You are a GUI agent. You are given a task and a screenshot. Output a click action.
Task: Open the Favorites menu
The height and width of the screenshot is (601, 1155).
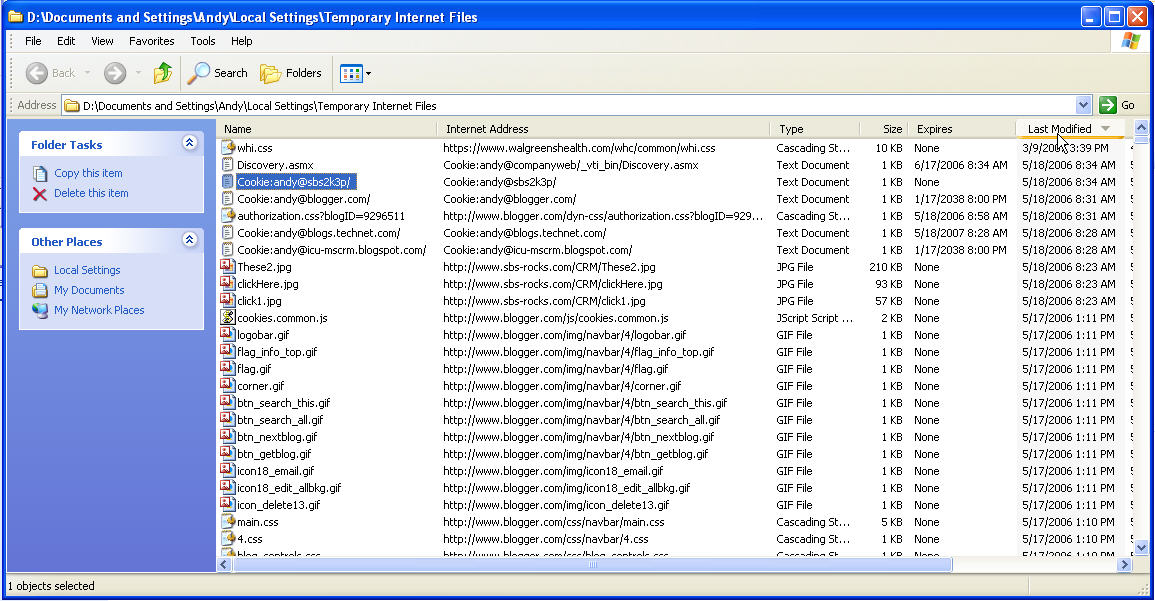pyautogui.click(x=152, y=41)
